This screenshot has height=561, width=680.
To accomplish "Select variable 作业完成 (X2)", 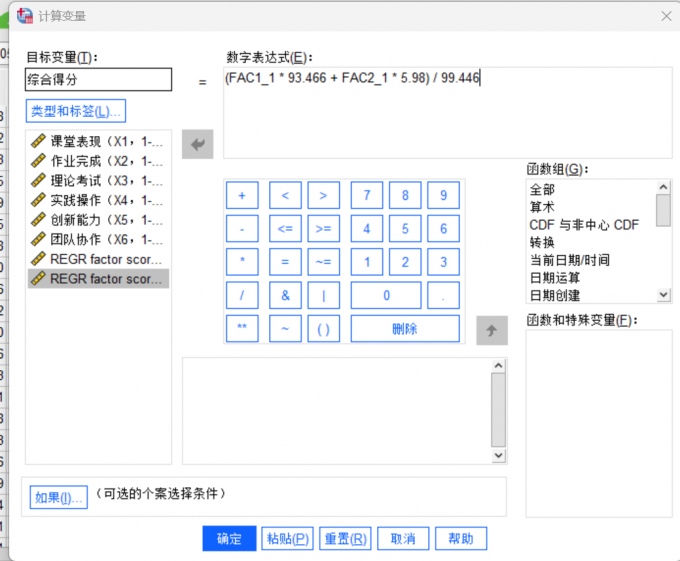I will pos(98,161).
